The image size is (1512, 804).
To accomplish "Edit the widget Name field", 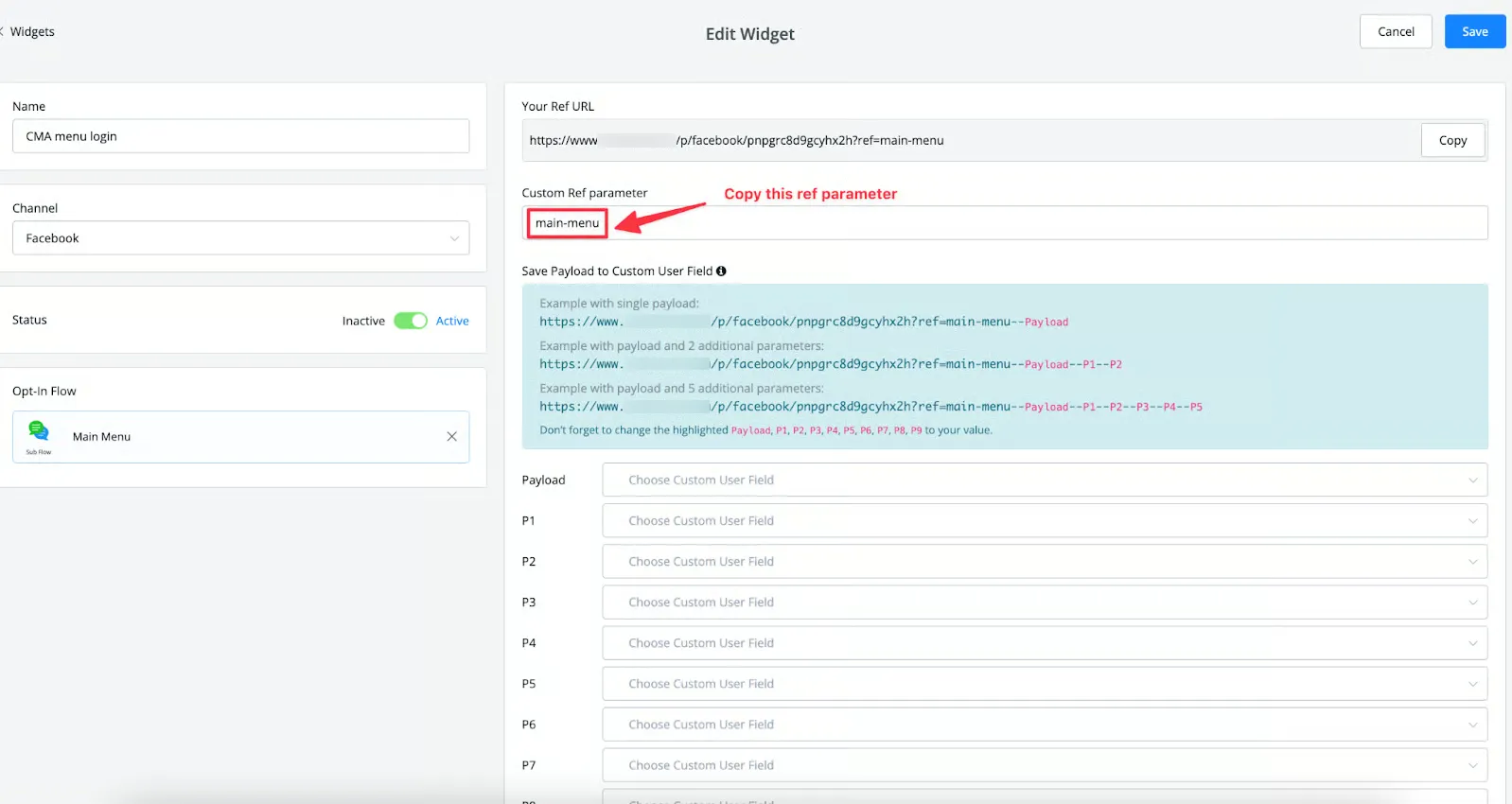I will (240, 136).
